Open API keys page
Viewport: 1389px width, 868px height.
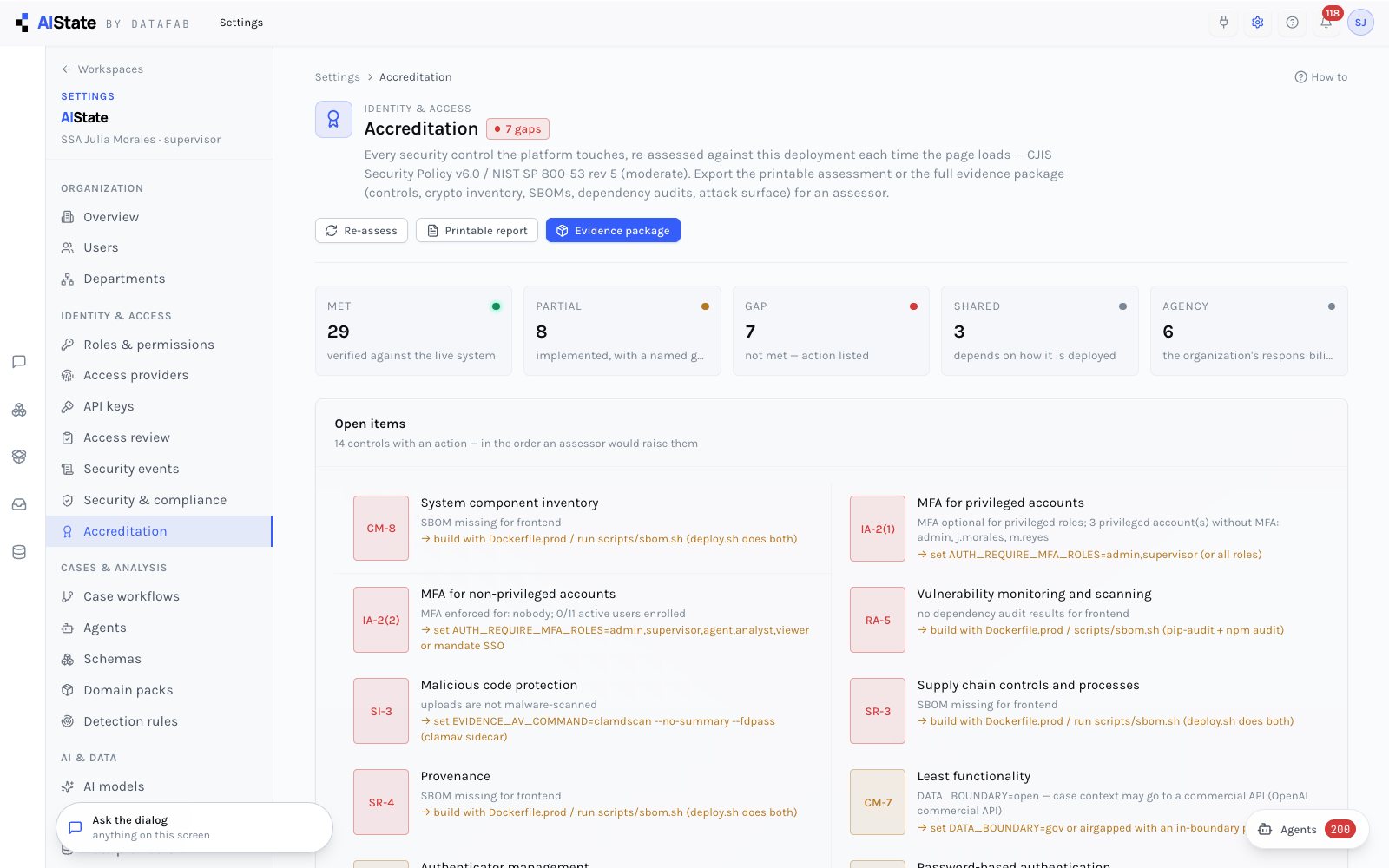point(160,406)
